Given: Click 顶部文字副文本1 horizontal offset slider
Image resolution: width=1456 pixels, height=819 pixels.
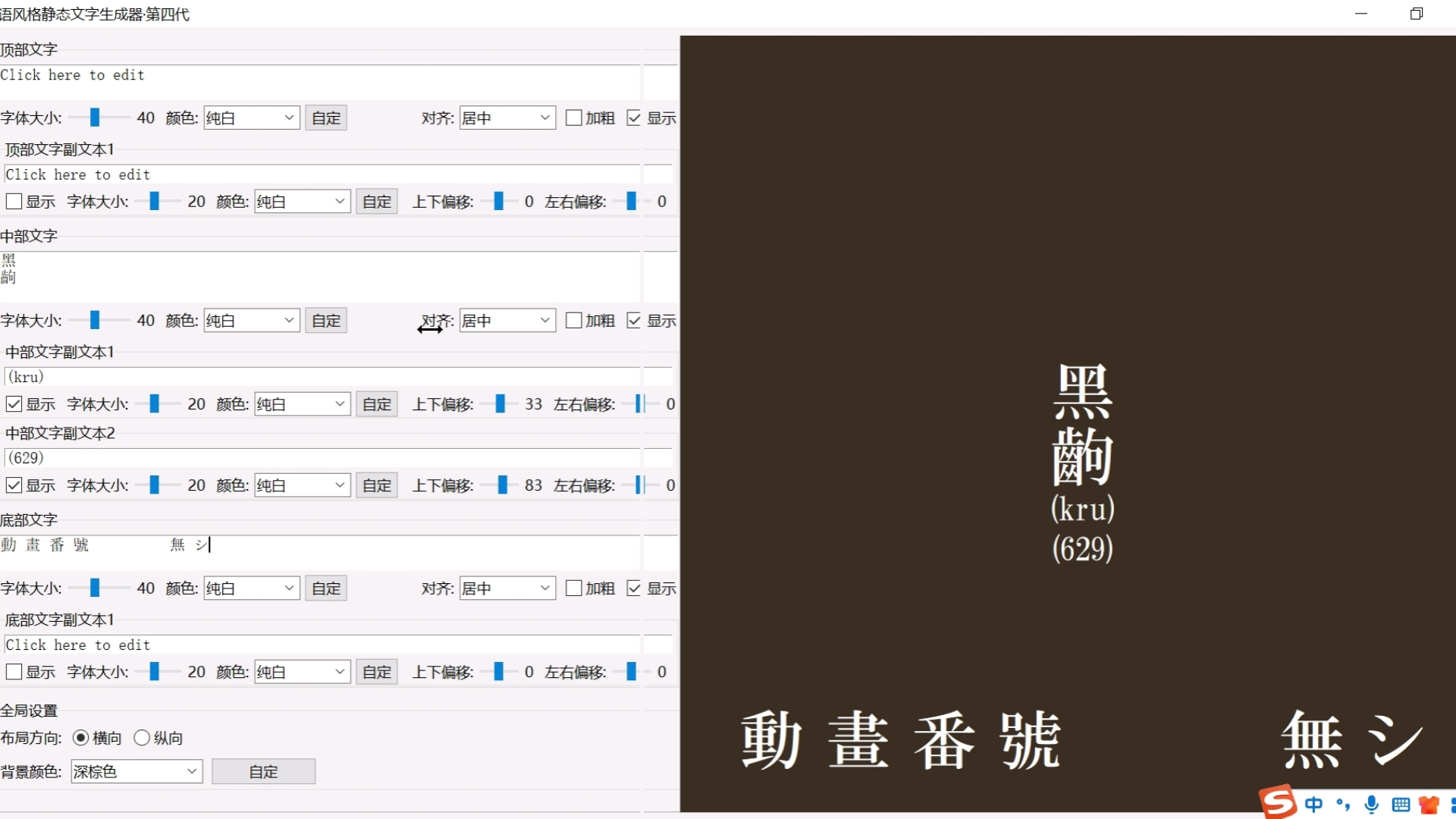Looking at the screenshot, I should tap(632, 201).
